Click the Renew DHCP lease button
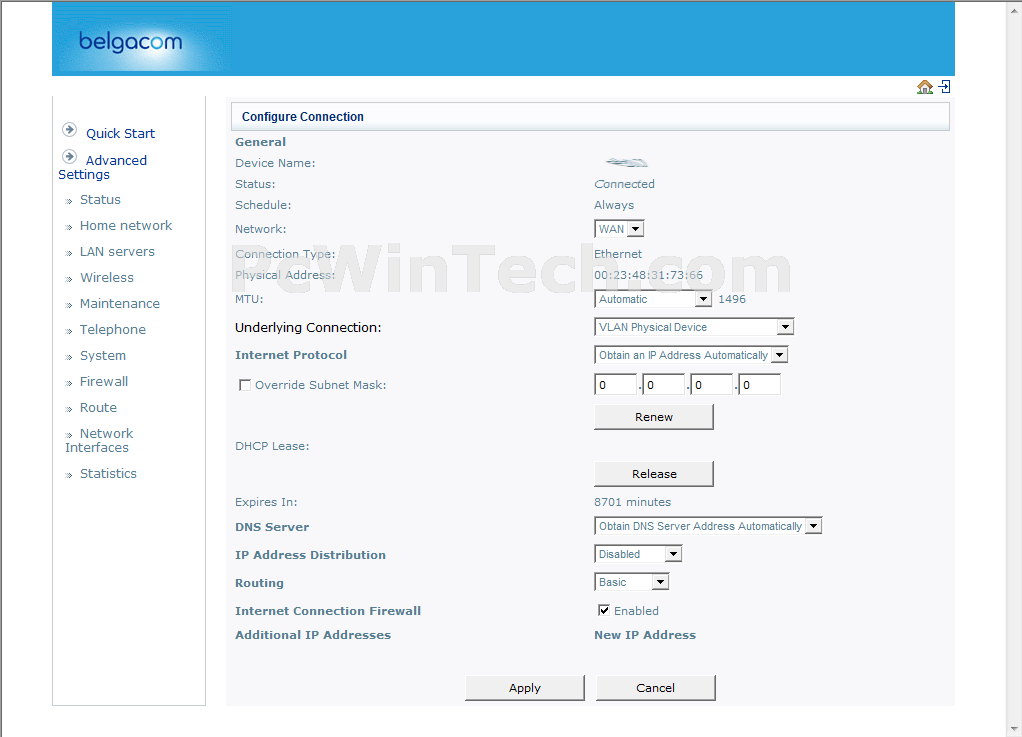 [x=654, y=417]
